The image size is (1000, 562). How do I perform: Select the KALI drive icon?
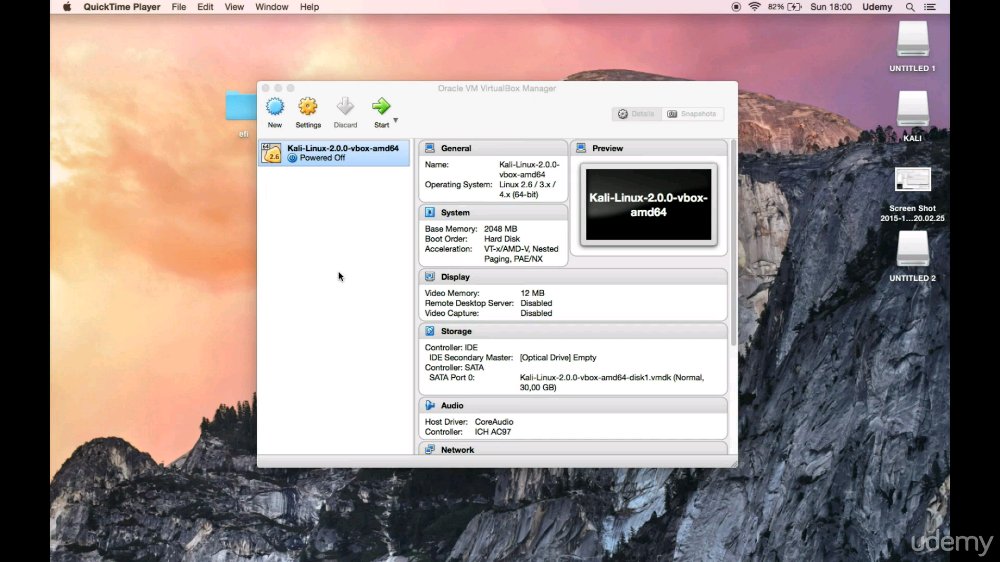coord(913,109)
